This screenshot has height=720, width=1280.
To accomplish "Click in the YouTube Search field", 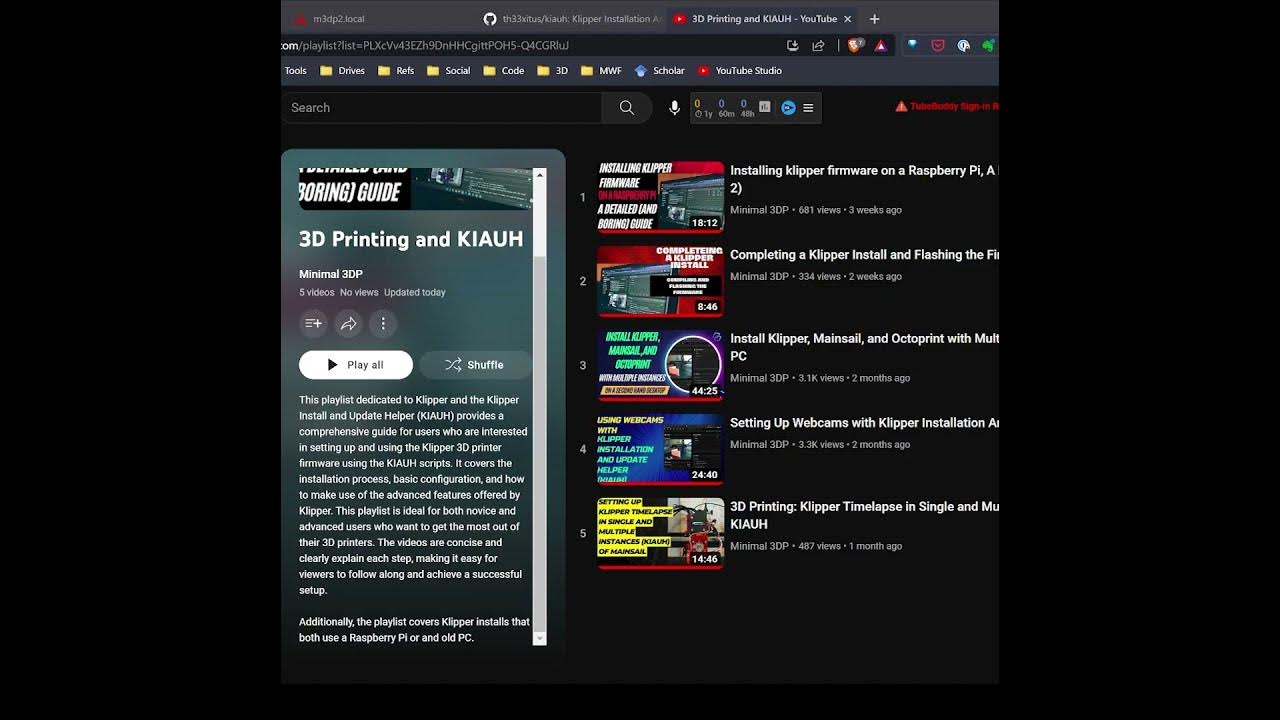I will pos(441,108).
